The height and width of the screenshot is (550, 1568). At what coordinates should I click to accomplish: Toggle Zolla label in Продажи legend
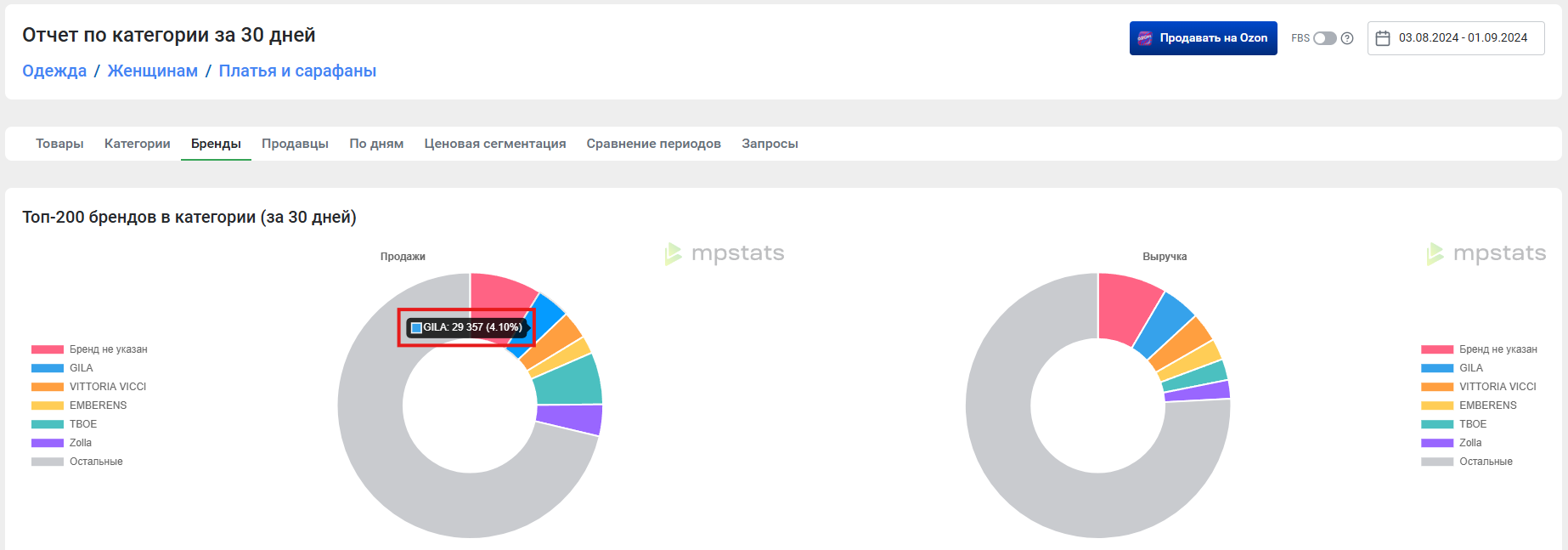point(81,443)
